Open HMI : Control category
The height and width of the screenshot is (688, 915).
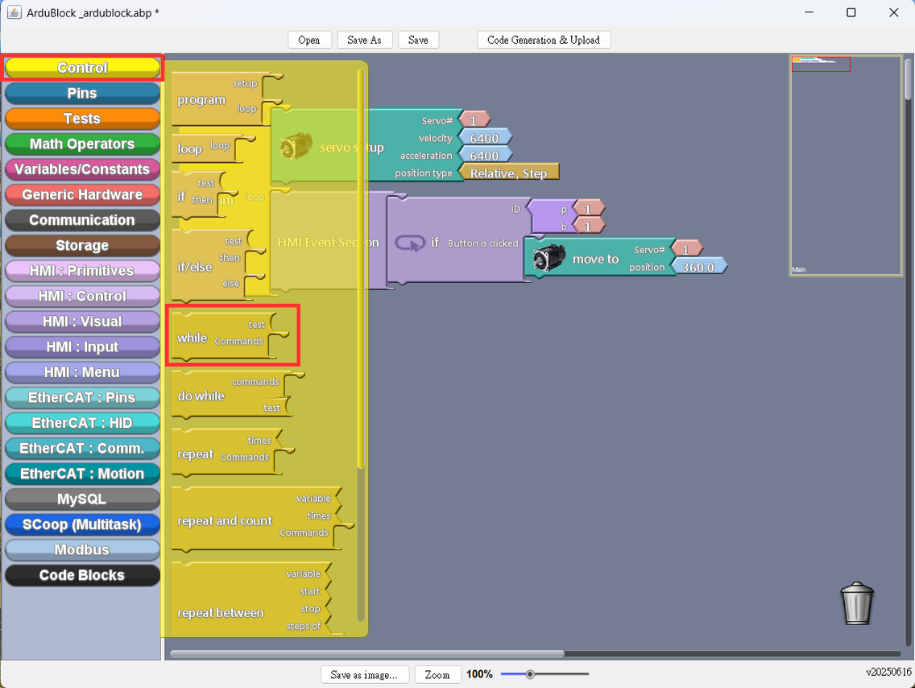82,296
